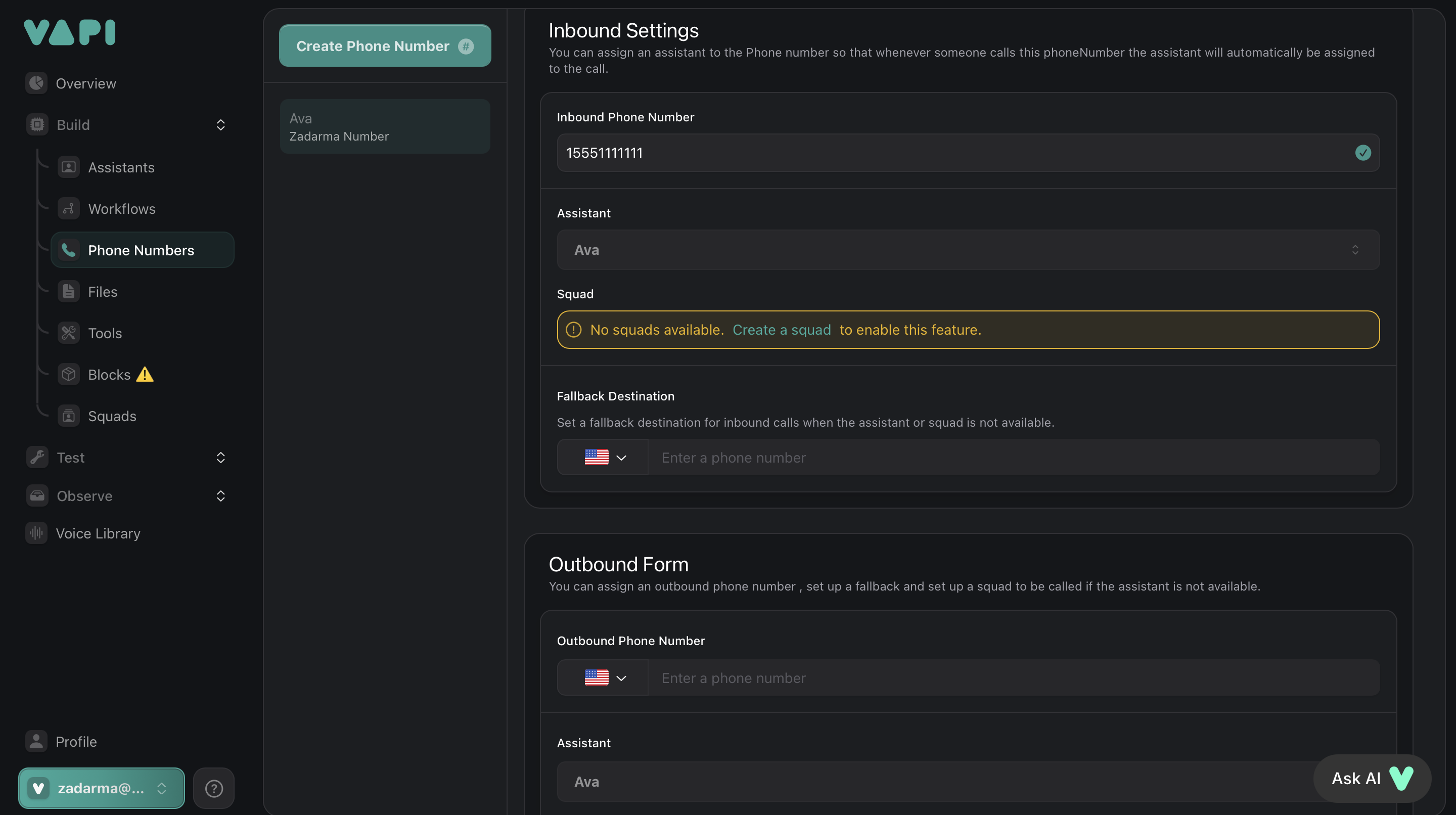Click the Inbound Phone Number field
Viewport: 1456px width, 815px height.
955,153
